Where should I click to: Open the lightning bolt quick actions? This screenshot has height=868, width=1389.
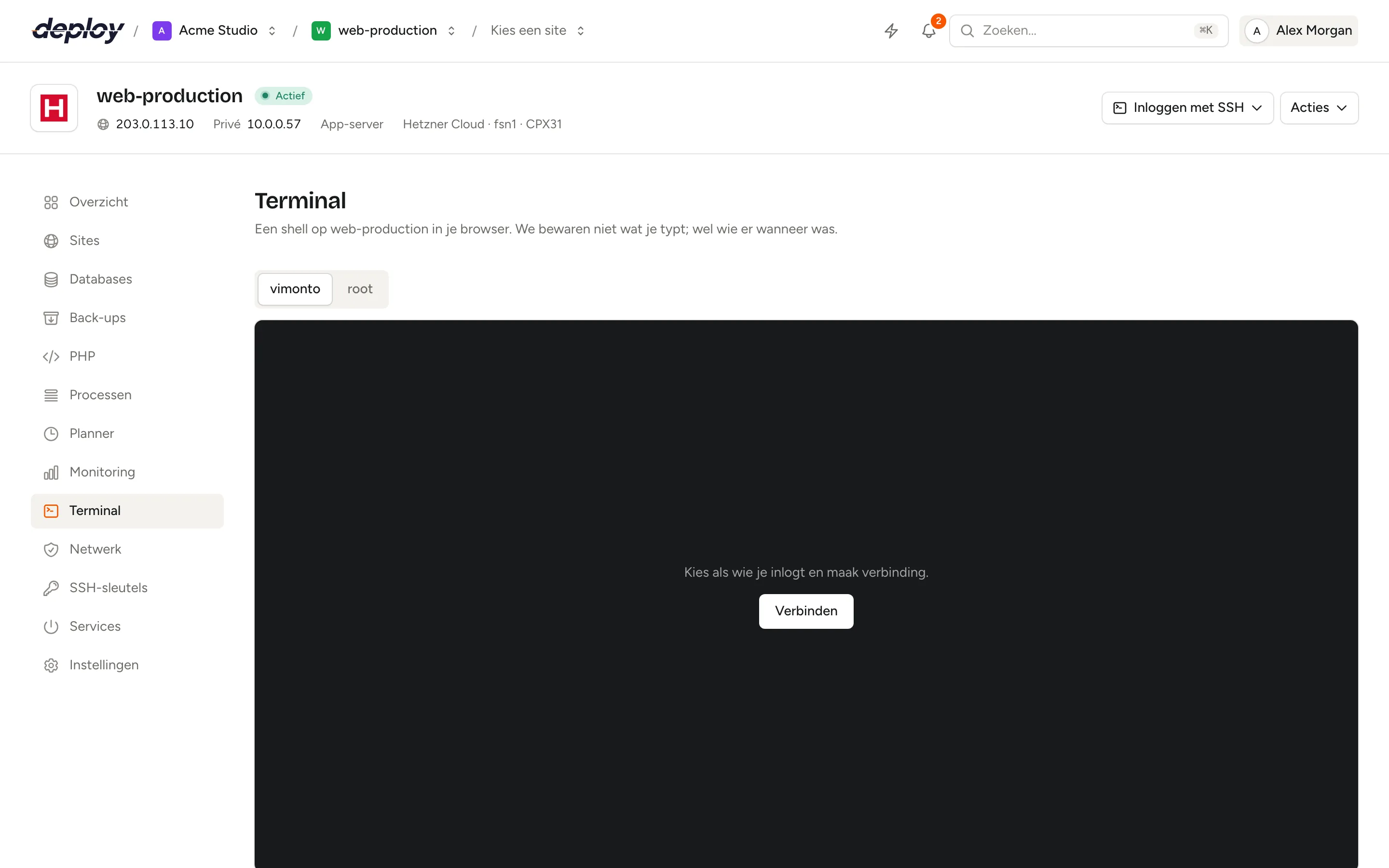[891, 30]
